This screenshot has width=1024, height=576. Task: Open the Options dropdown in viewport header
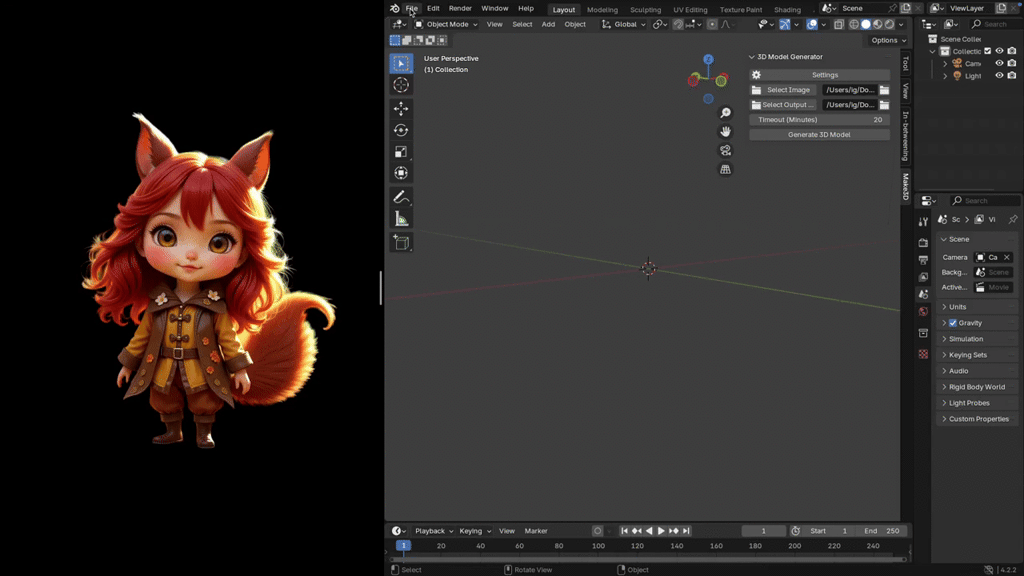(x=889, y=40)
